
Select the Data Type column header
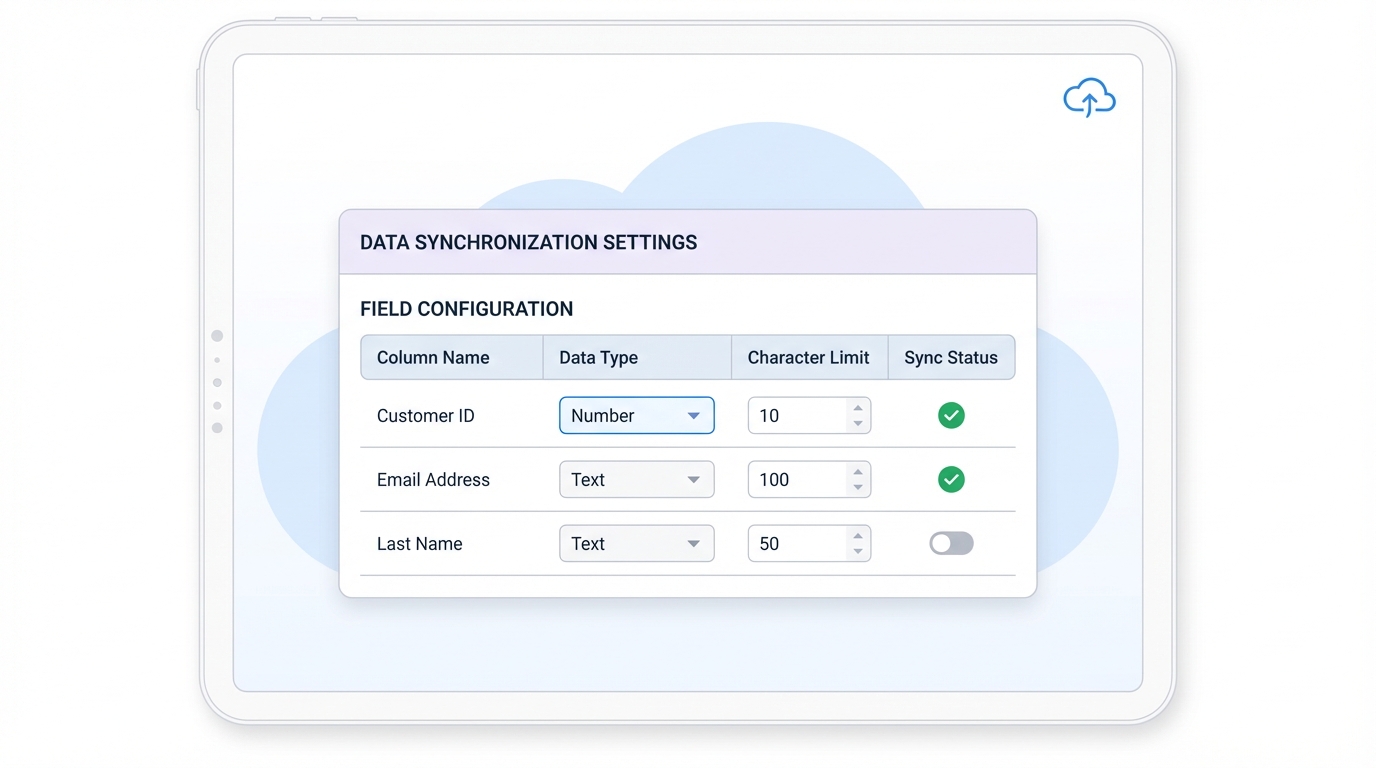pos(598,357)
